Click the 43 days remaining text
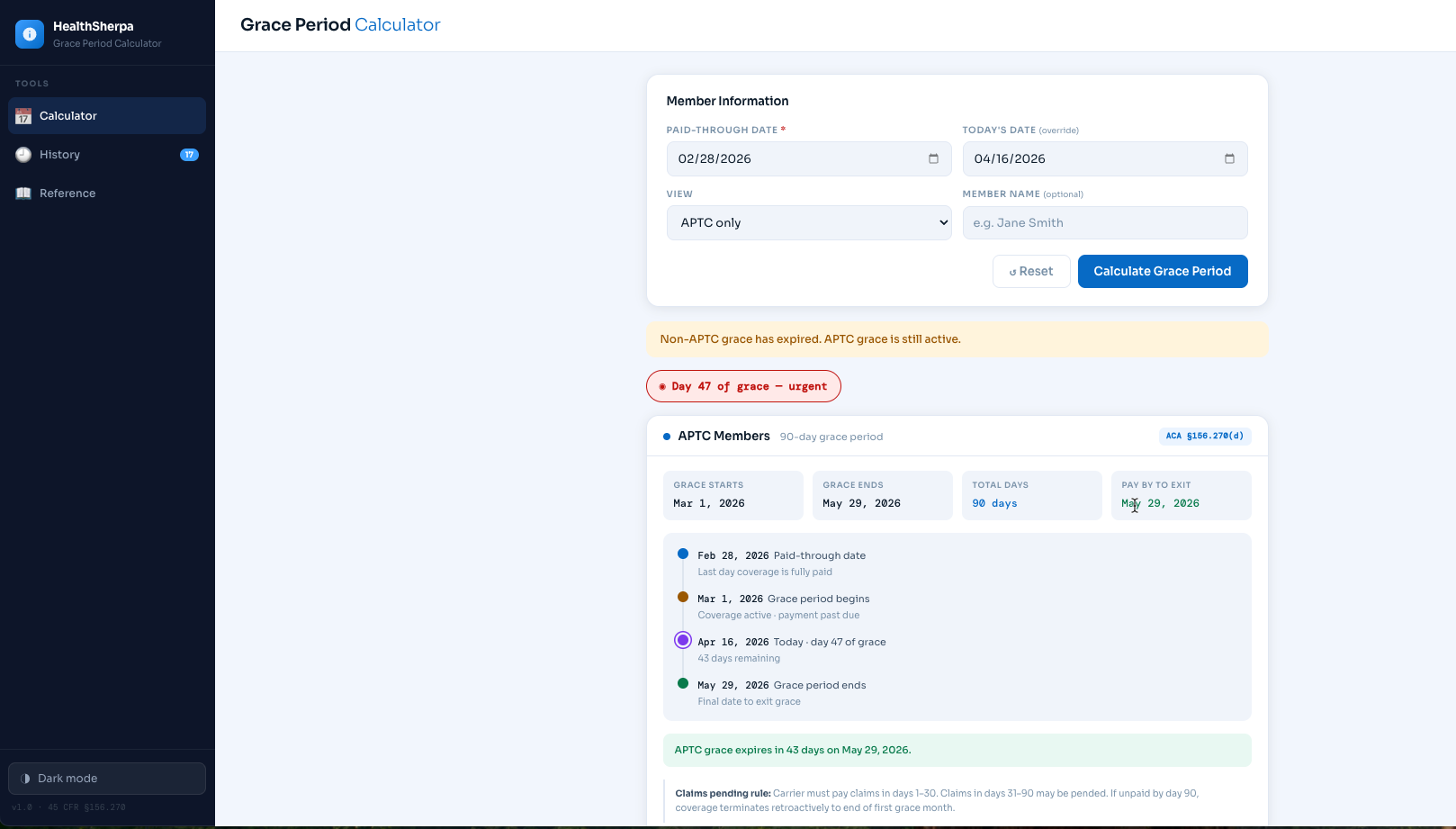The width and height of the screenshot is (1456, 829). (739, 659)
